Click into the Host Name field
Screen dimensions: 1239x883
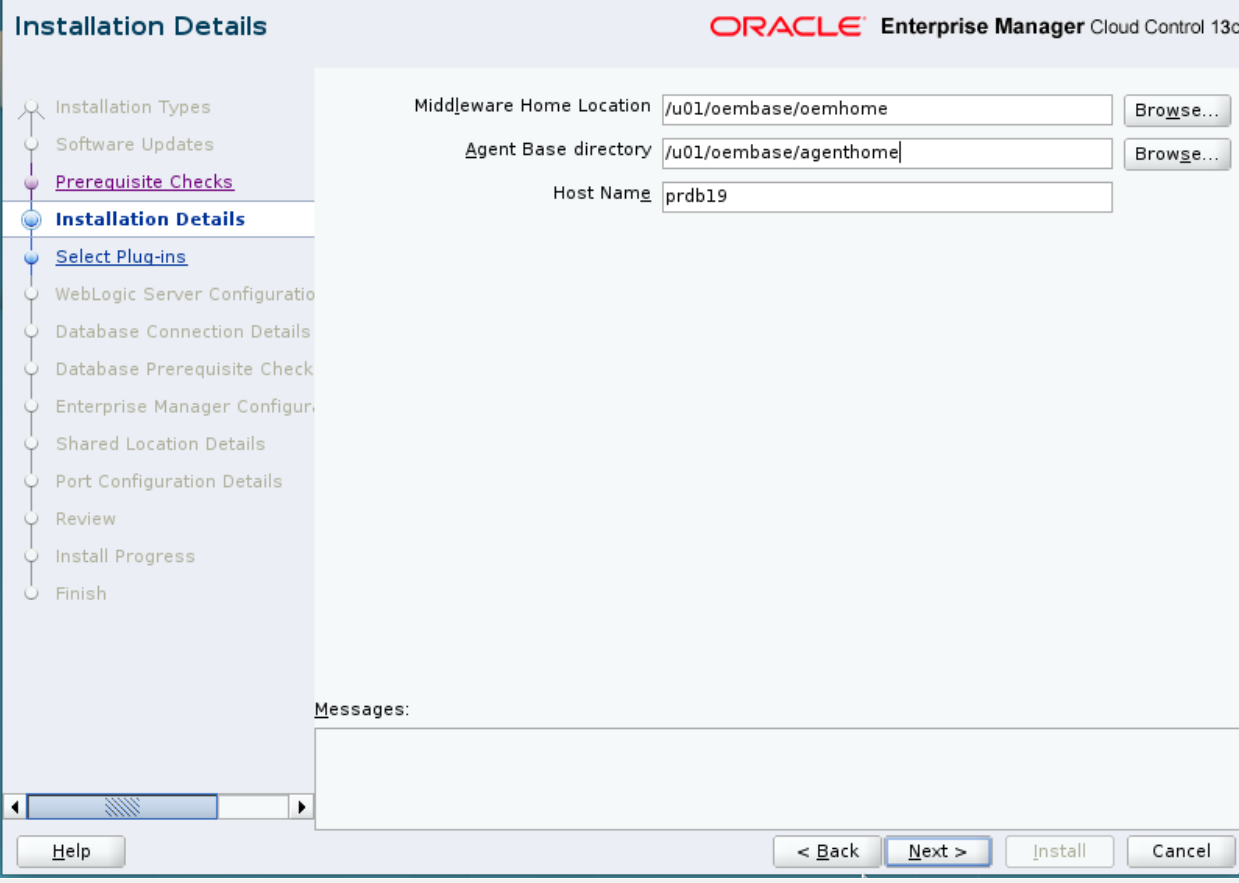click(887, 197)
